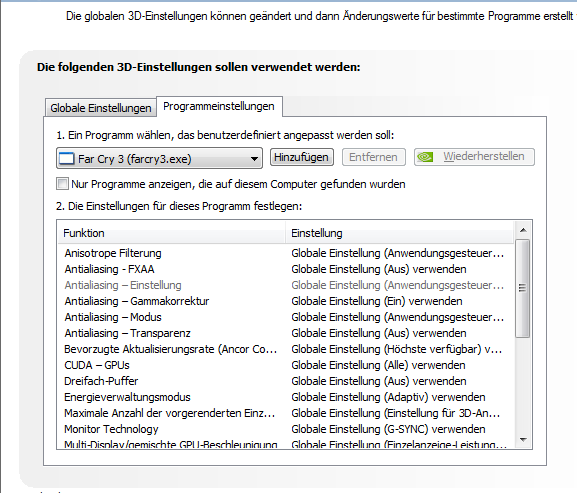
Task: Click the NVIDIA logo on Wiederherstellen
Action: pyautogui.click(x=425, y=157)
